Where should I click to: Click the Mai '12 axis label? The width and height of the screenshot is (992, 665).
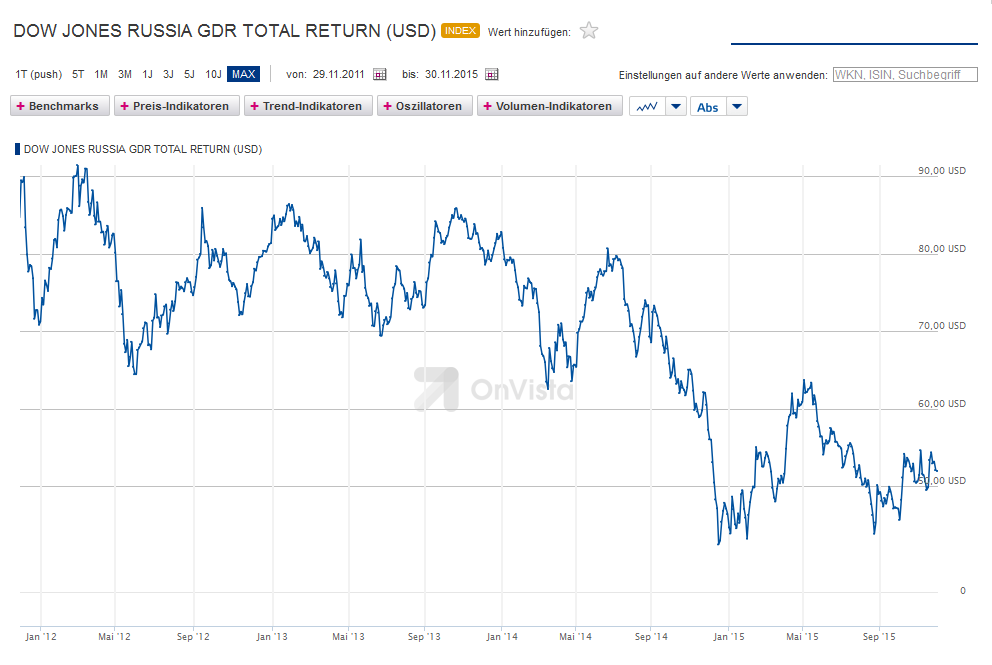pos(115,637)
